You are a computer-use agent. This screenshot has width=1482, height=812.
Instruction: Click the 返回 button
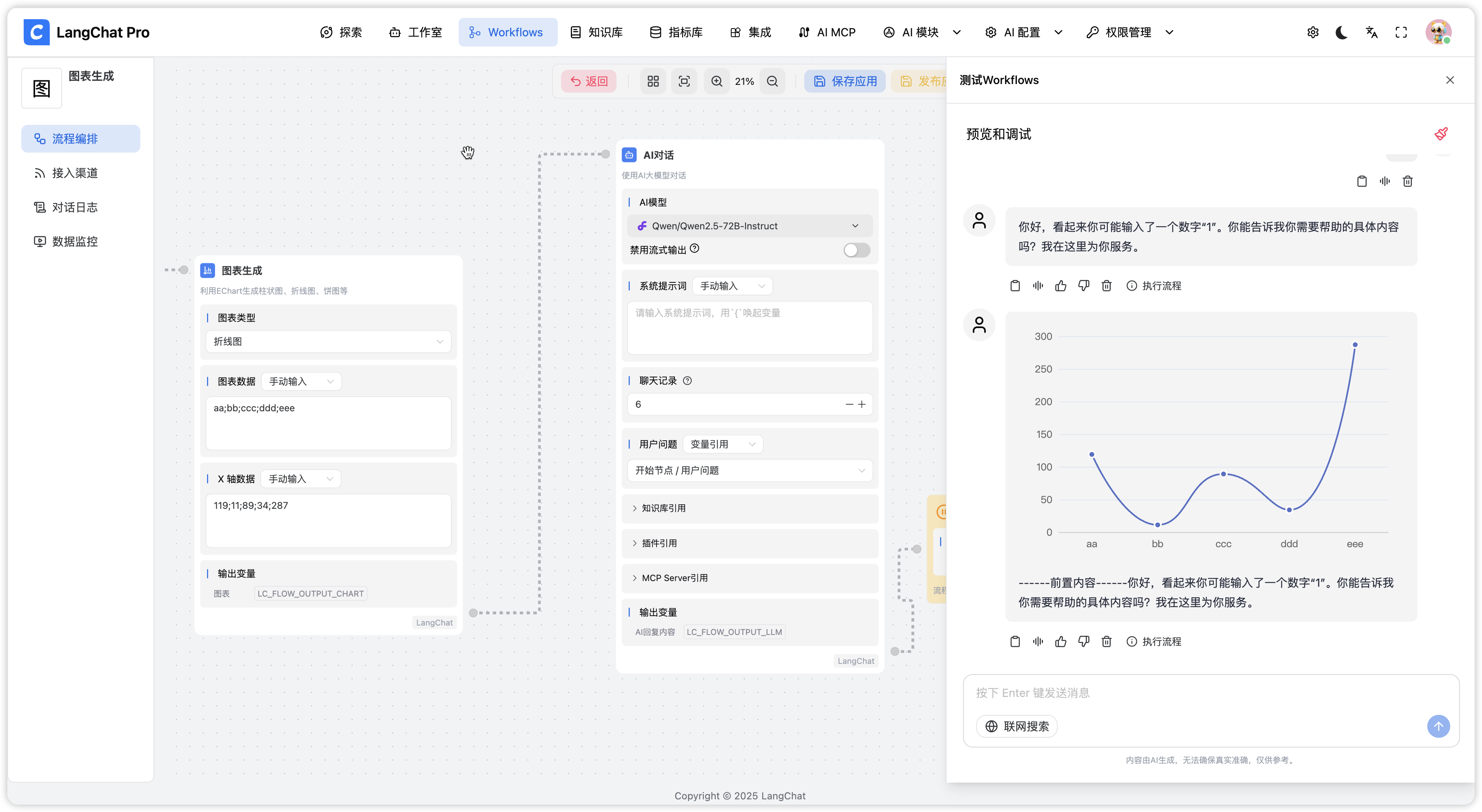coord(588,81)
